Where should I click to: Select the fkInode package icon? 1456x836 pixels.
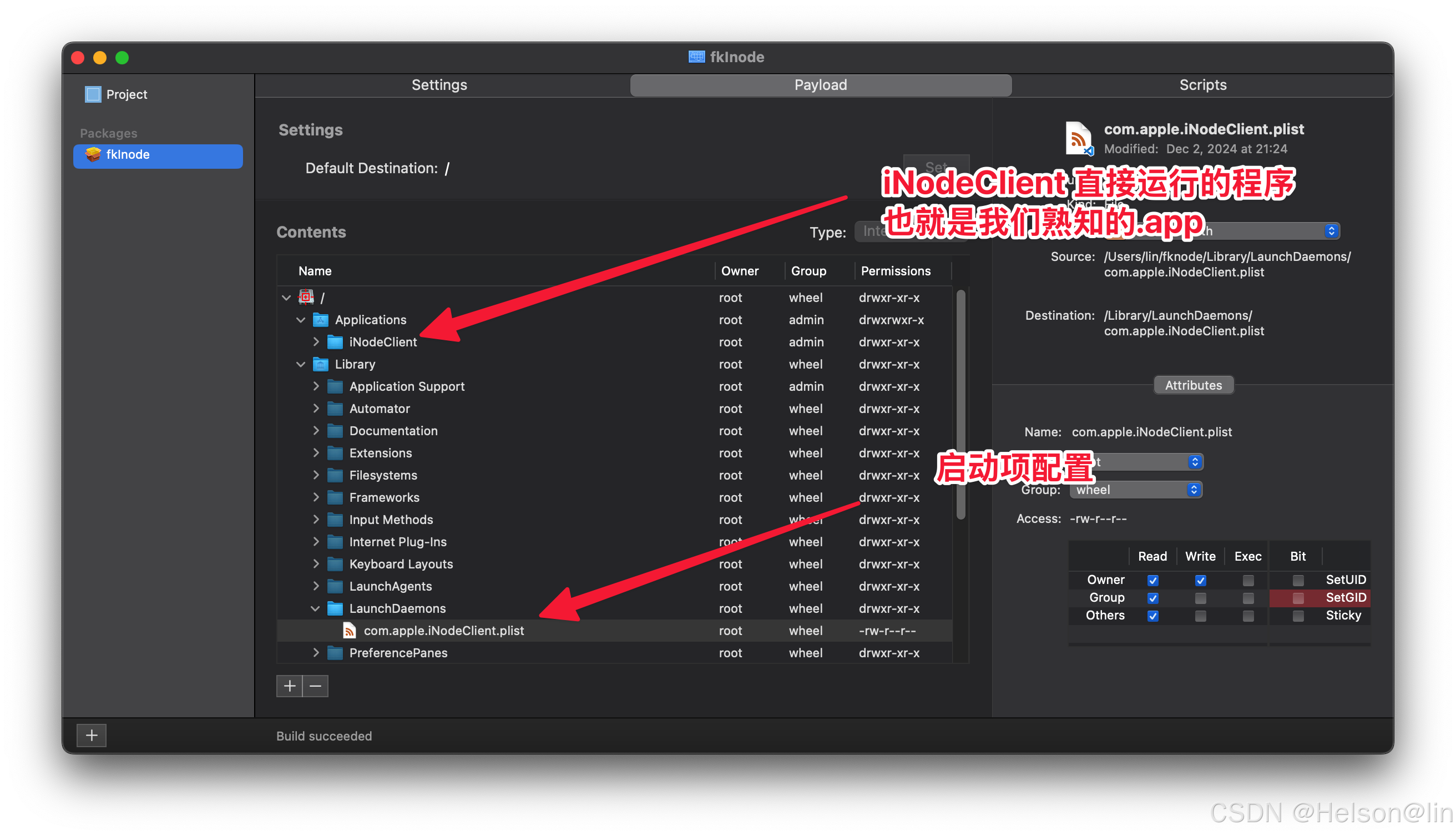(93, 154)
